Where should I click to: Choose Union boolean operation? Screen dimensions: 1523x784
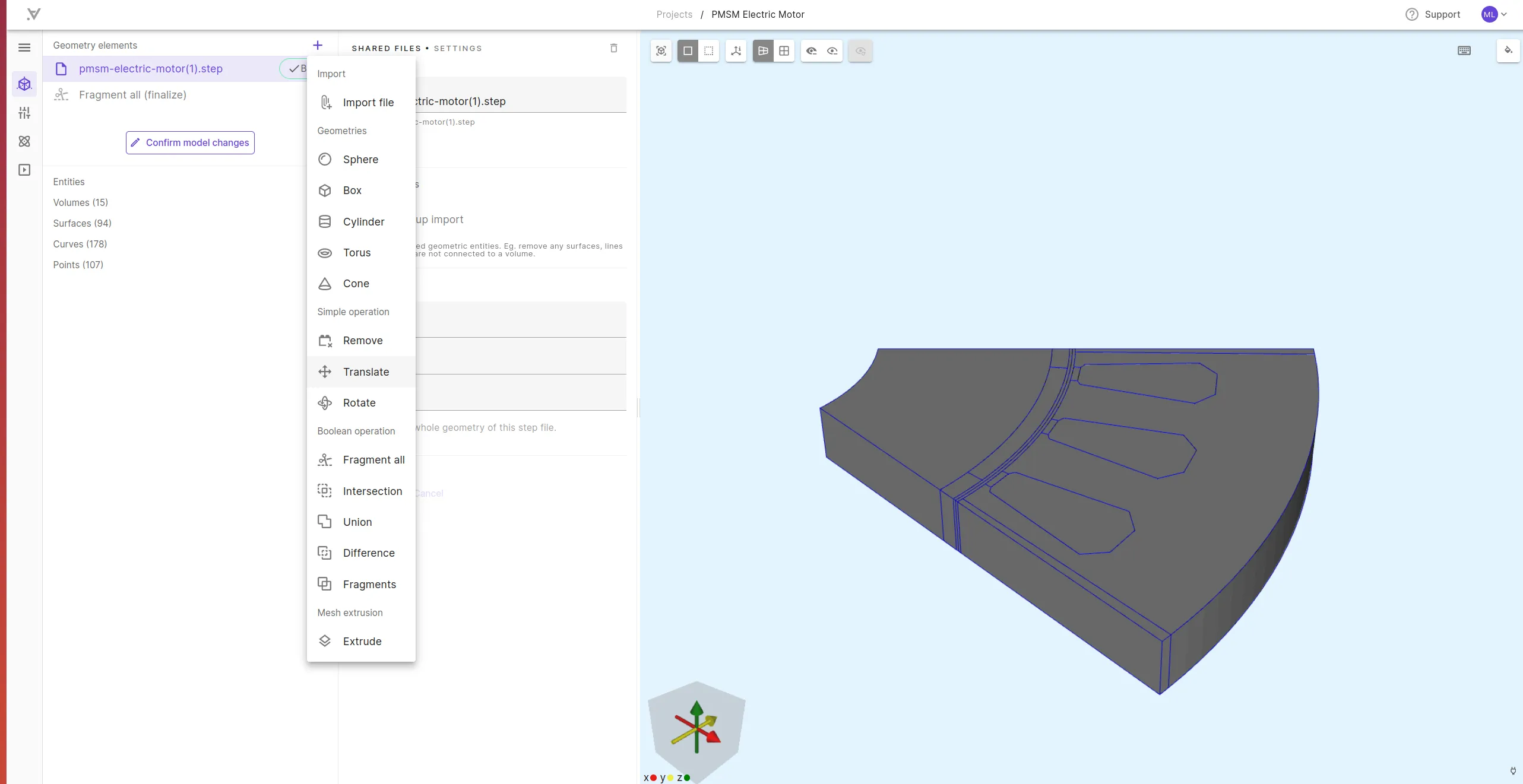point(361,522)
